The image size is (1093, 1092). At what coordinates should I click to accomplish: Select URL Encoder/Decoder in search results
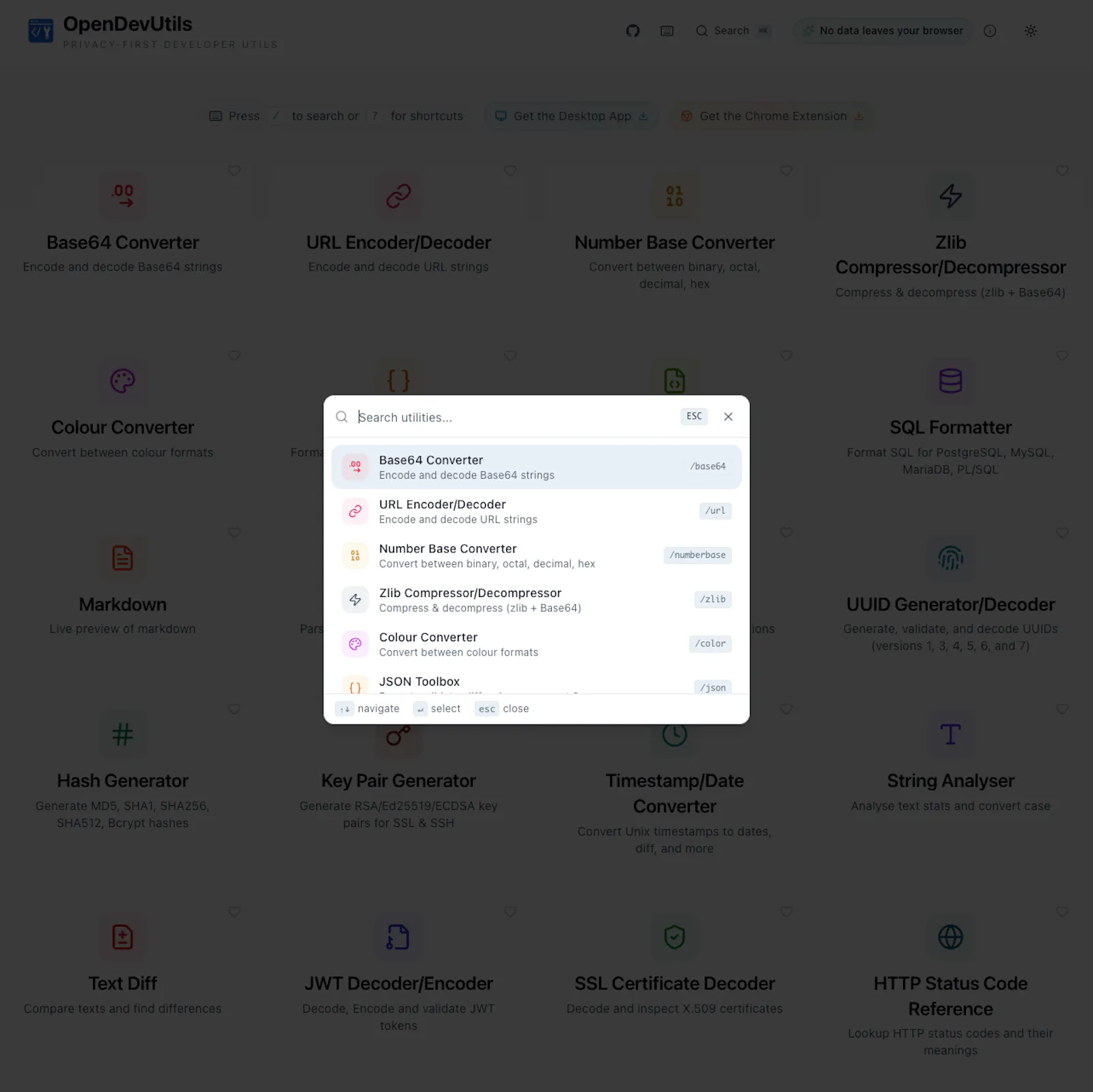pos(536,512)
